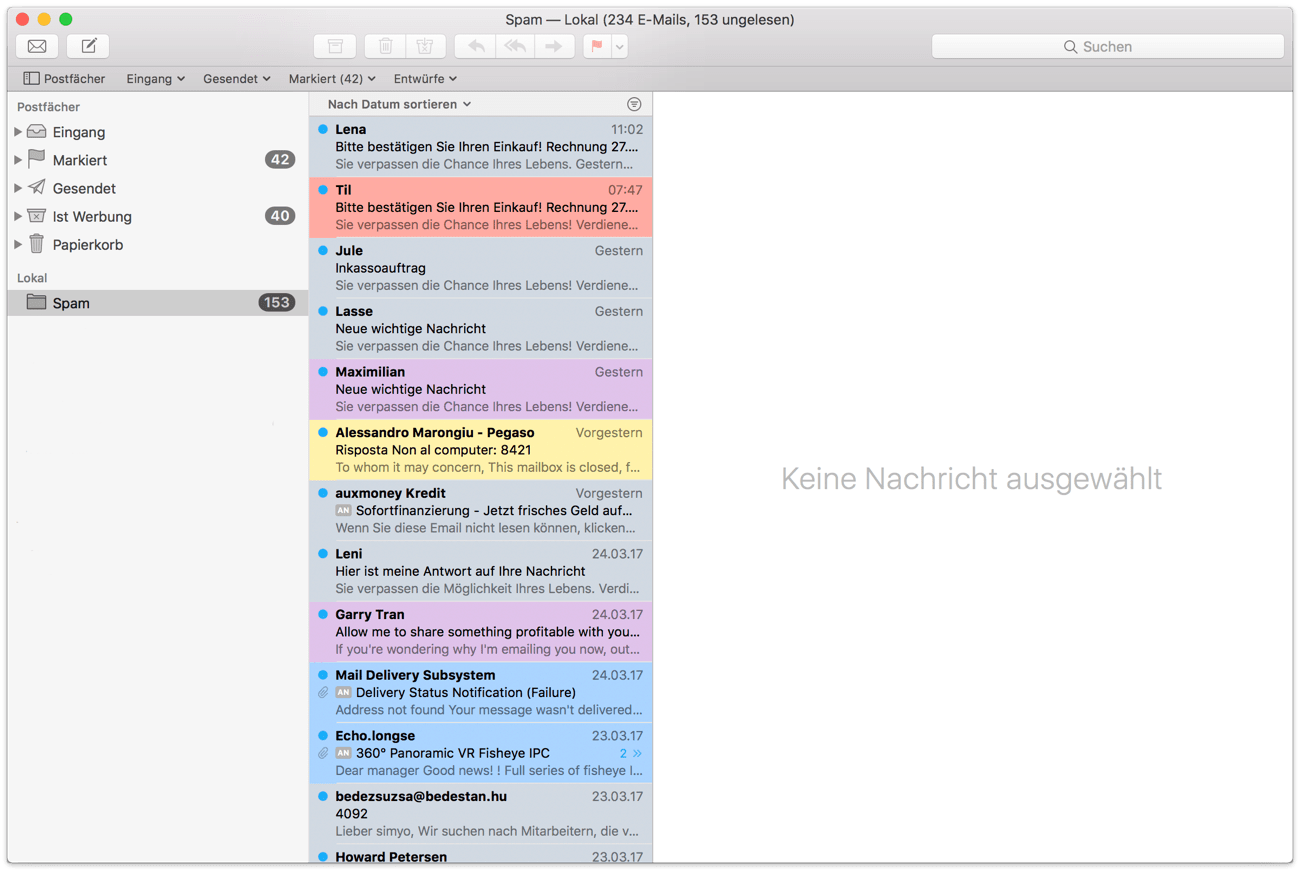Open the purple email from Maximilian
The height and width of the screenshot is (870, 1300).
(x=481, y=389)
